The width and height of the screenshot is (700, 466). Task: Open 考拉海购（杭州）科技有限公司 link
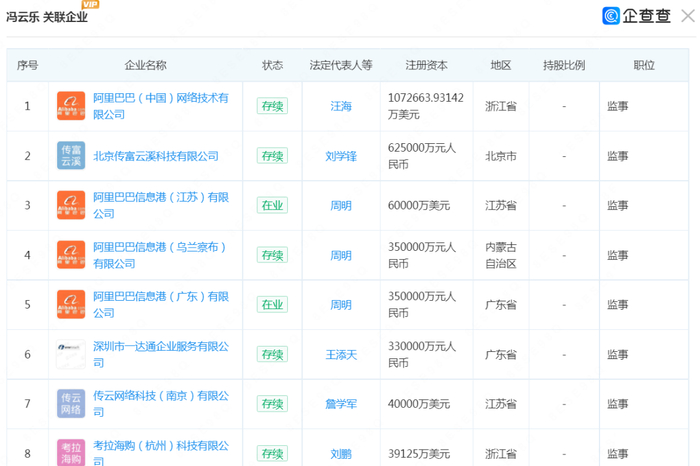(161, 453)
